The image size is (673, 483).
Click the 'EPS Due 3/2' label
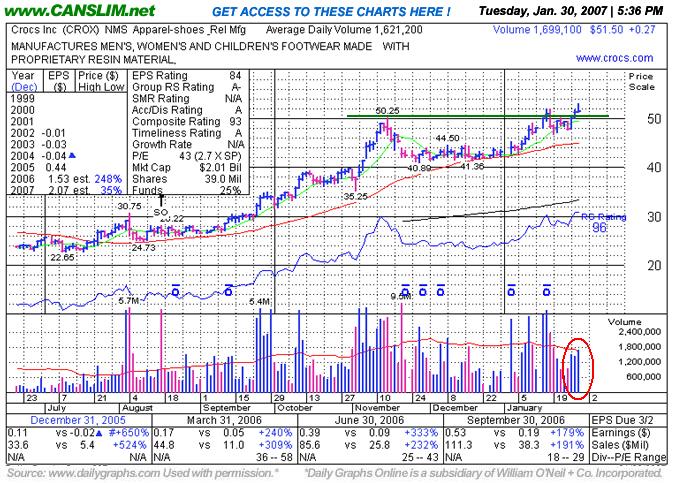coord(622,420)
